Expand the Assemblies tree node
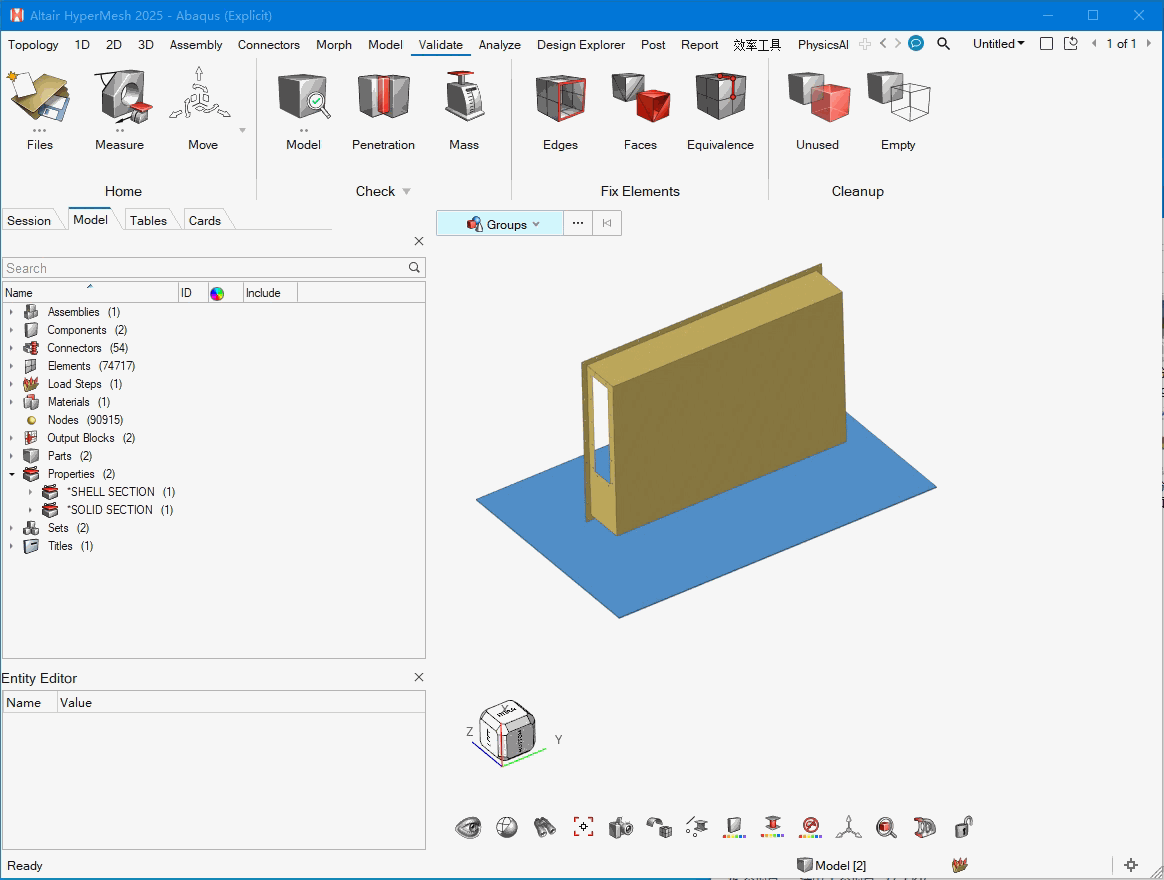 [11, 312]
